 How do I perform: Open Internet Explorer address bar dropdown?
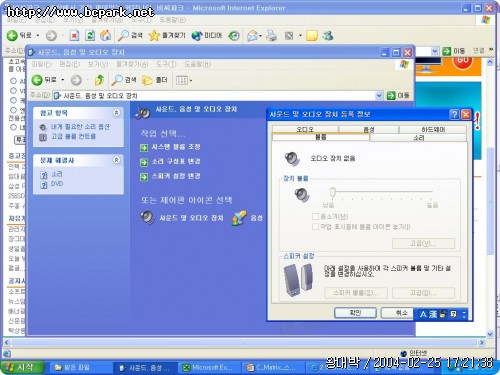(x=435, y=51)
